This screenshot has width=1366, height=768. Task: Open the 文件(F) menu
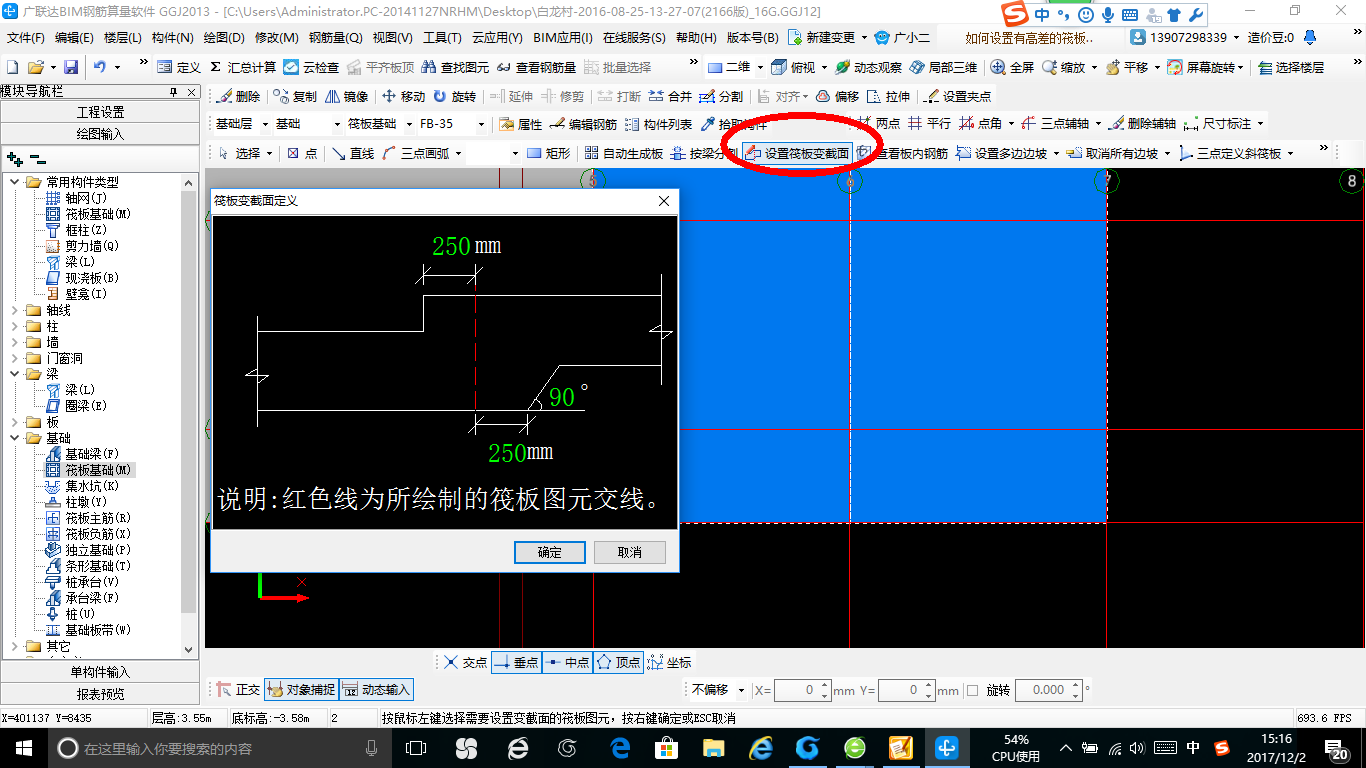[x=26, y=38]
